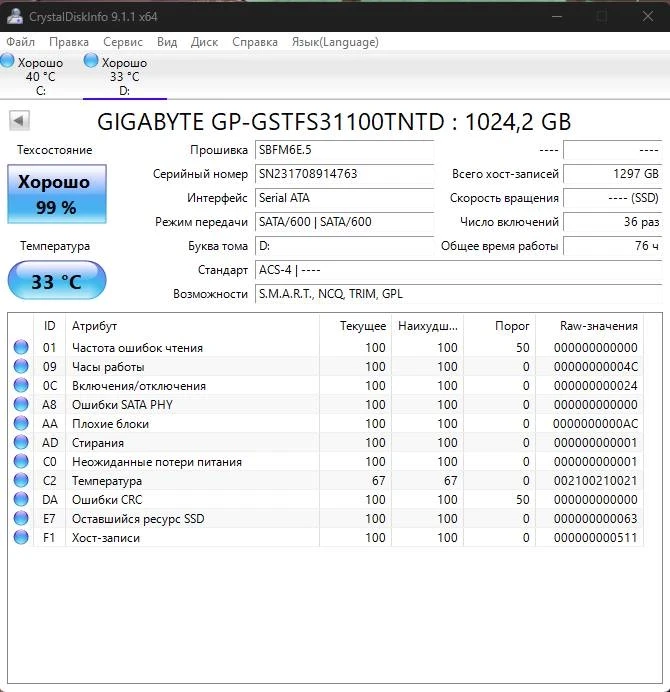670x692 pixels.
Task: Click the blue status orb for drive D:
Action: (90, 60)
